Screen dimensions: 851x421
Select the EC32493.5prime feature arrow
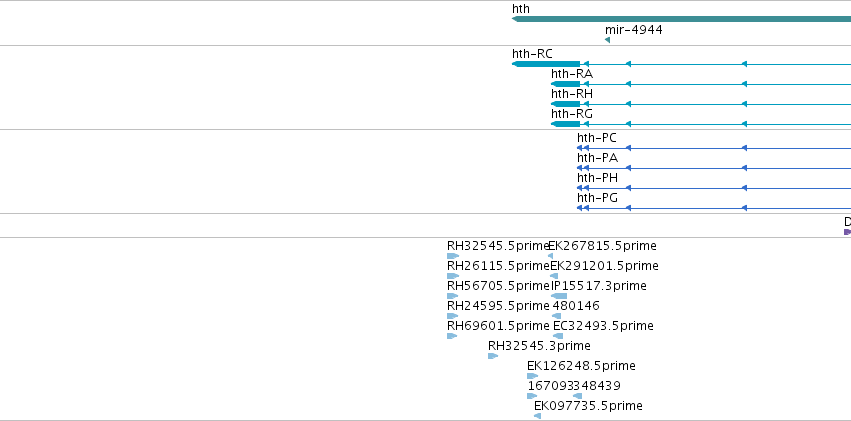[x=558, y=336]
